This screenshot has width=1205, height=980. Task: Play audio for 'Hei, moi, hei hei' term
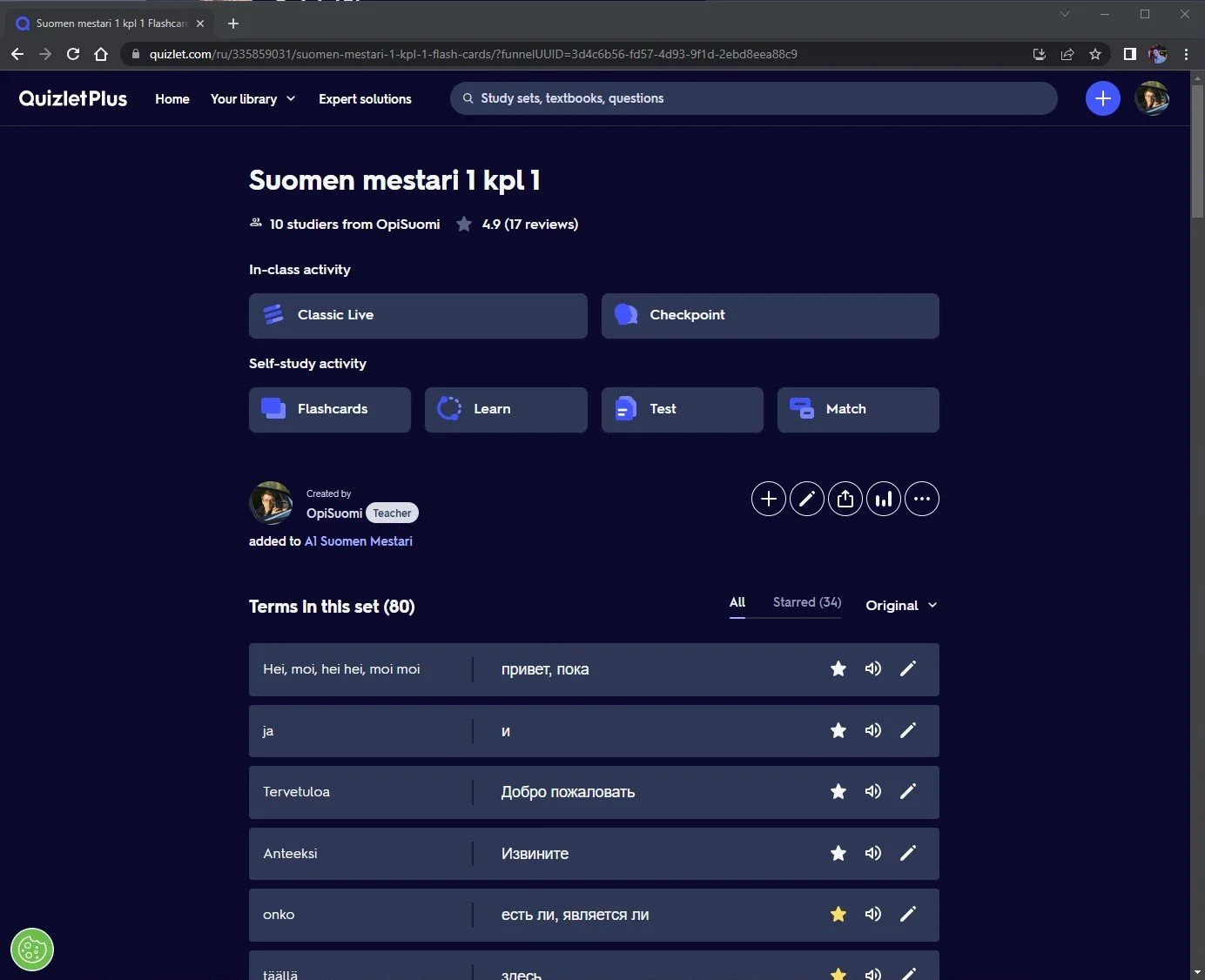pyautogui.click(x=872, y=669)
